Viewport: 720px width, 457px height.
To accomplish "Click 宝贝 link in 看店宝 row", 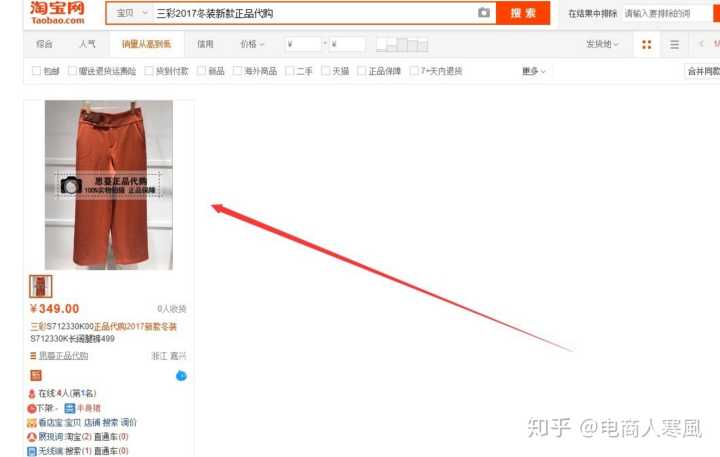I will click(x=73, y=423).
